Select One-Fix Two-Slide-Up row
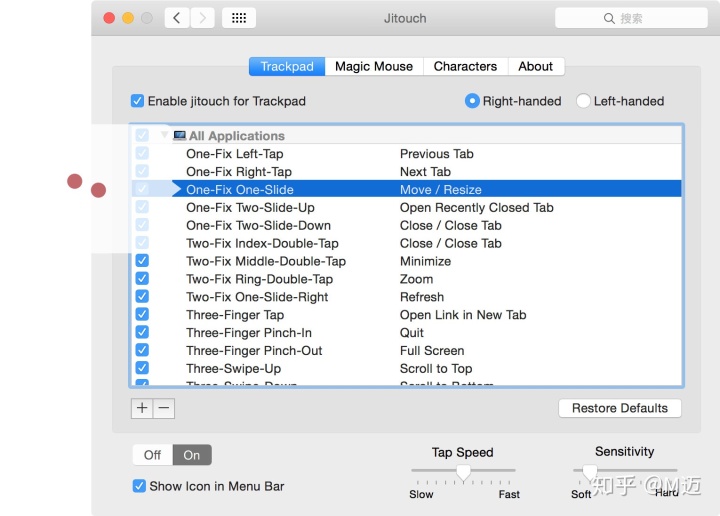The width and height of the screenshot is (720, 516). [x=406, y=208]
